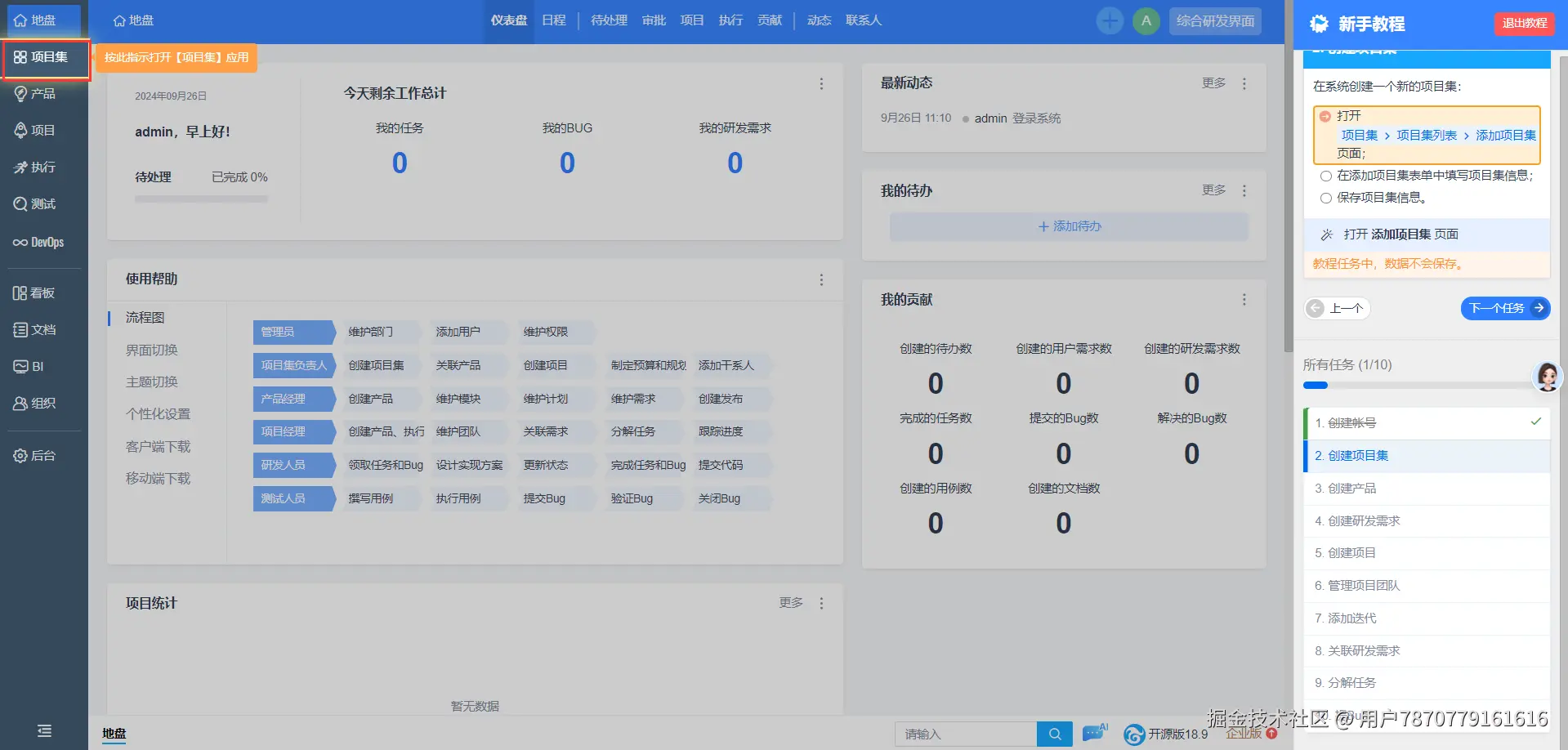This screenshot has height=750, width=1568.
Task: Select 主题切换 in the help list
Action: click(152, 382)
